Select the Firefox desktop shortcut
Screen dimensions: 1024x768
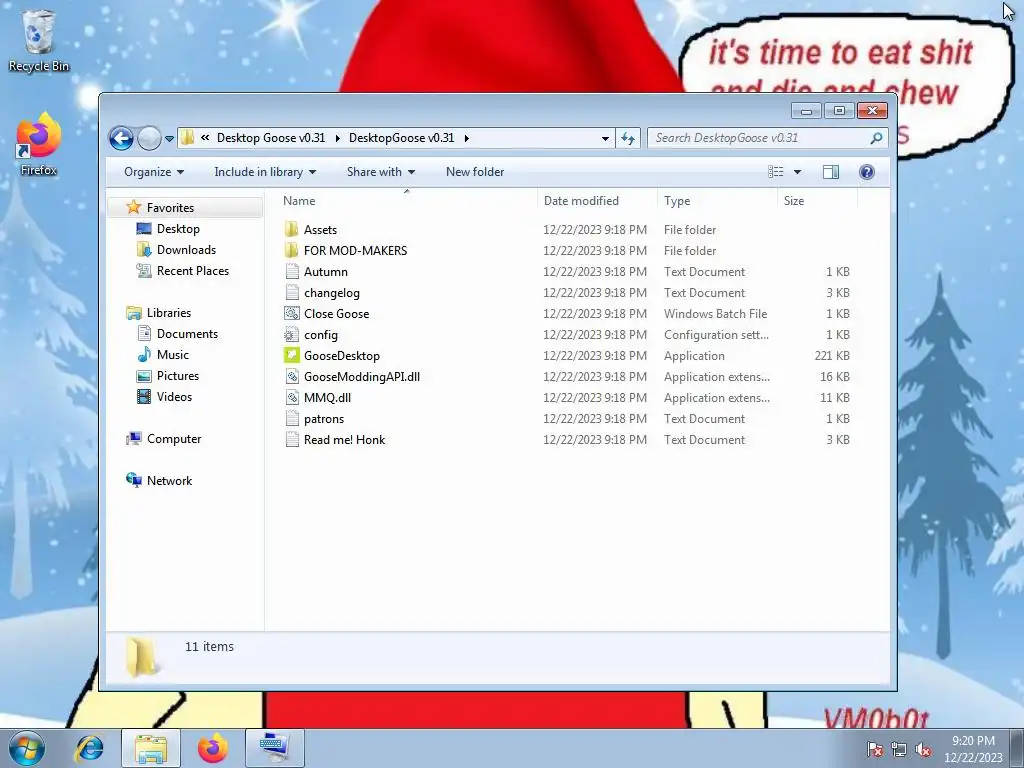click(x=39, y=144)
